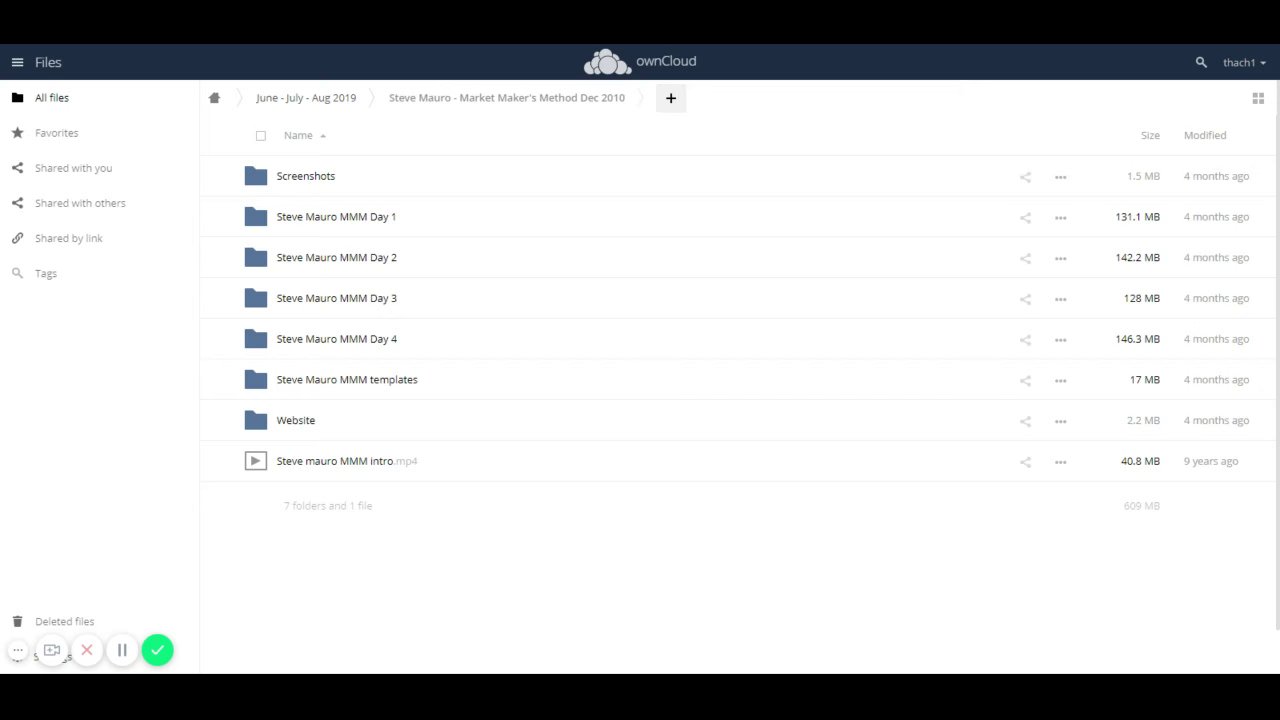Viewport: 1280px width, 720px height.
Task: Open more actions for MMM Day 1
Action: click(x=1060, y=218)
